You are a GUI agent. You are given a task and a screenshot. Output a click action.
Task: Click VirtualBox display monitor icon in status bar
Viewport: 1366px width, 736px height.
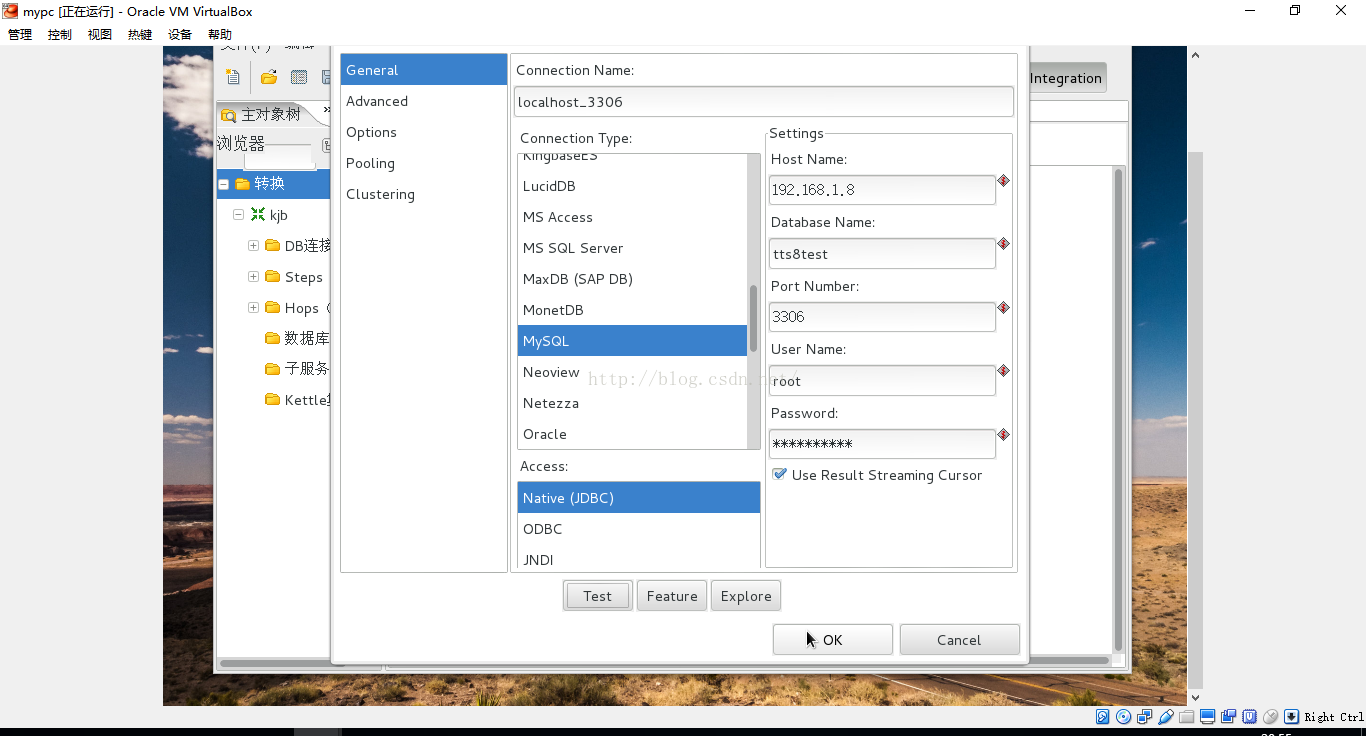(x=1208, y=716)
